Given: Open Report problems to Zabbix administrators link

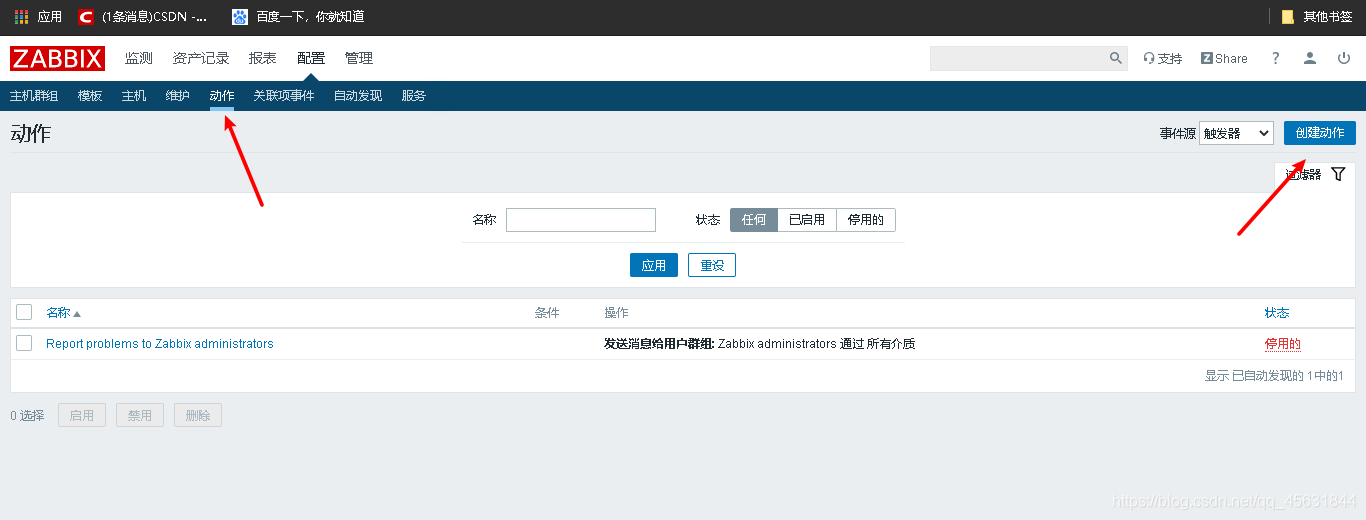Looking at the screenshot, I should pyautogui.click(x=160, y=344).
